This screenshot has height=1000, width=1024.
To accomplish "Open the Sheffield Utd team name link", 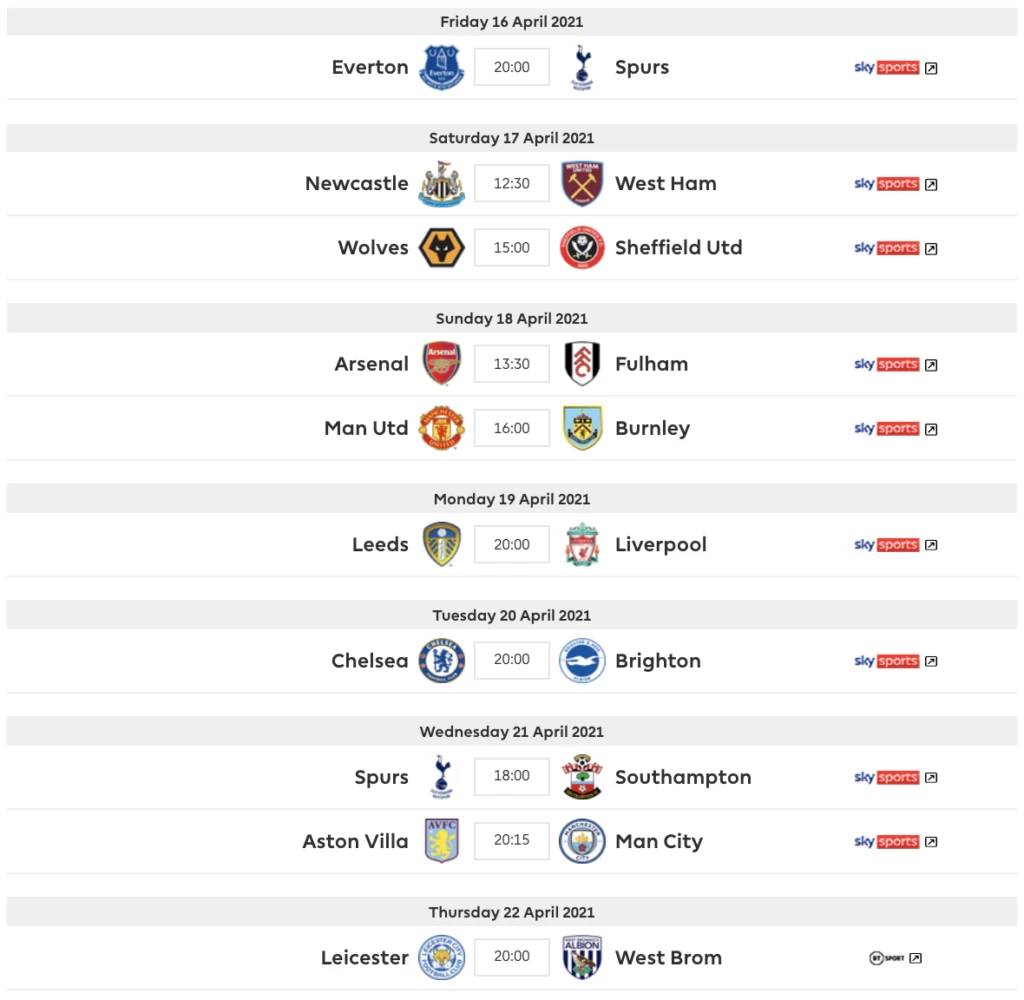I will pos(679,248).
